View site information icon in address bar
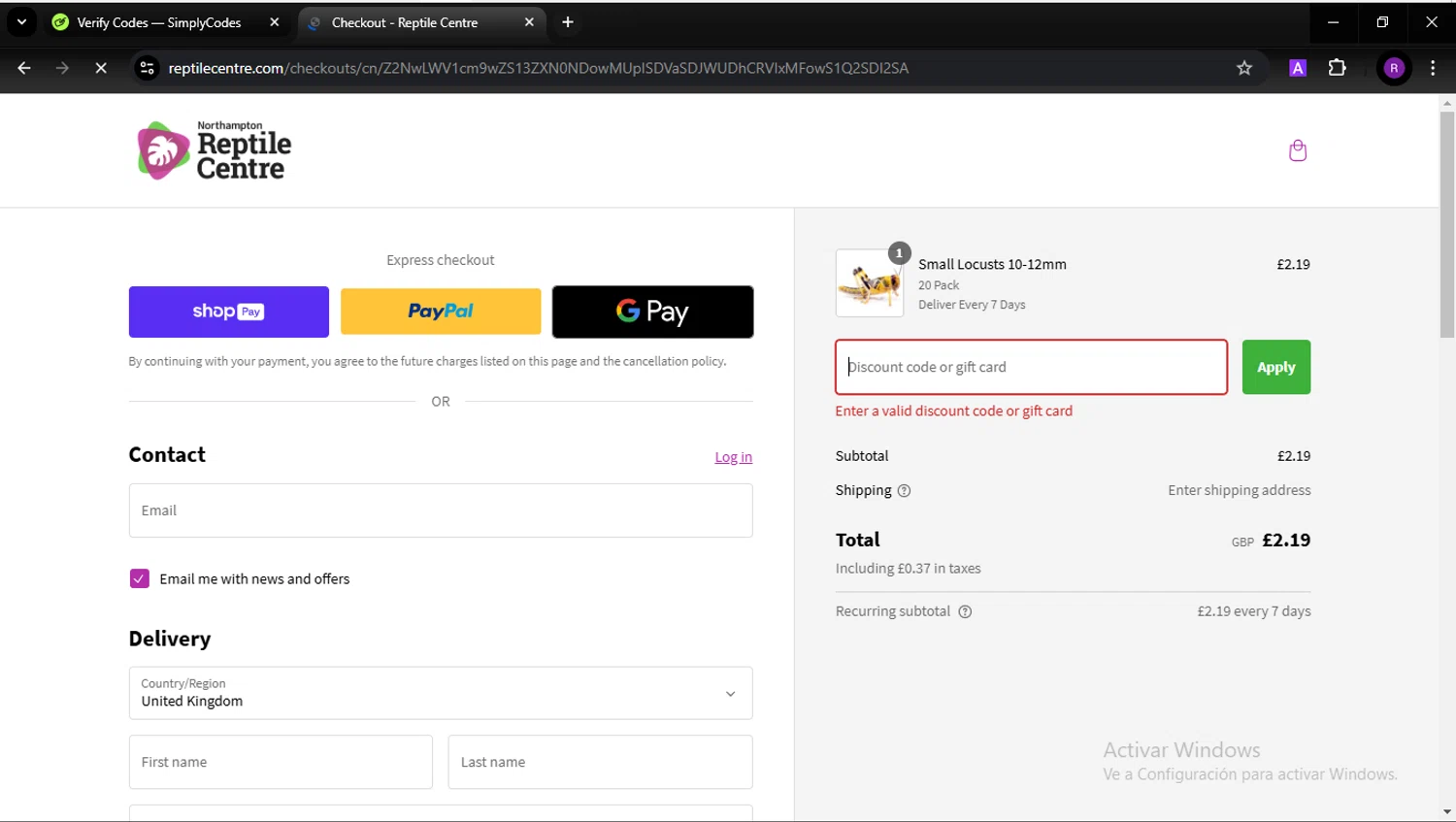The image size is (1456, 822). 147,68
